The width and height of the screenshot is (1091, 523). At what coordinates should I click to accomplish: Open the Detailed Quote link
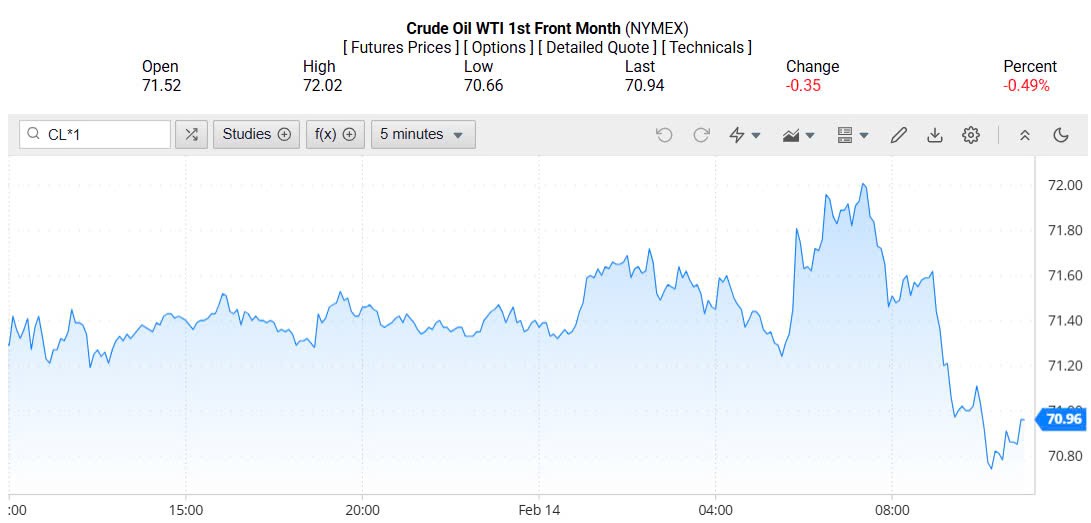click(x=597, y=47)
